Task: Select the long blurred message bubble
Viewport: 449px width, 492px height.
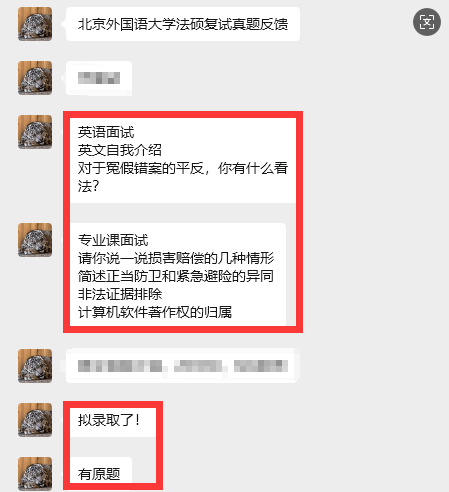Action: 182,366
